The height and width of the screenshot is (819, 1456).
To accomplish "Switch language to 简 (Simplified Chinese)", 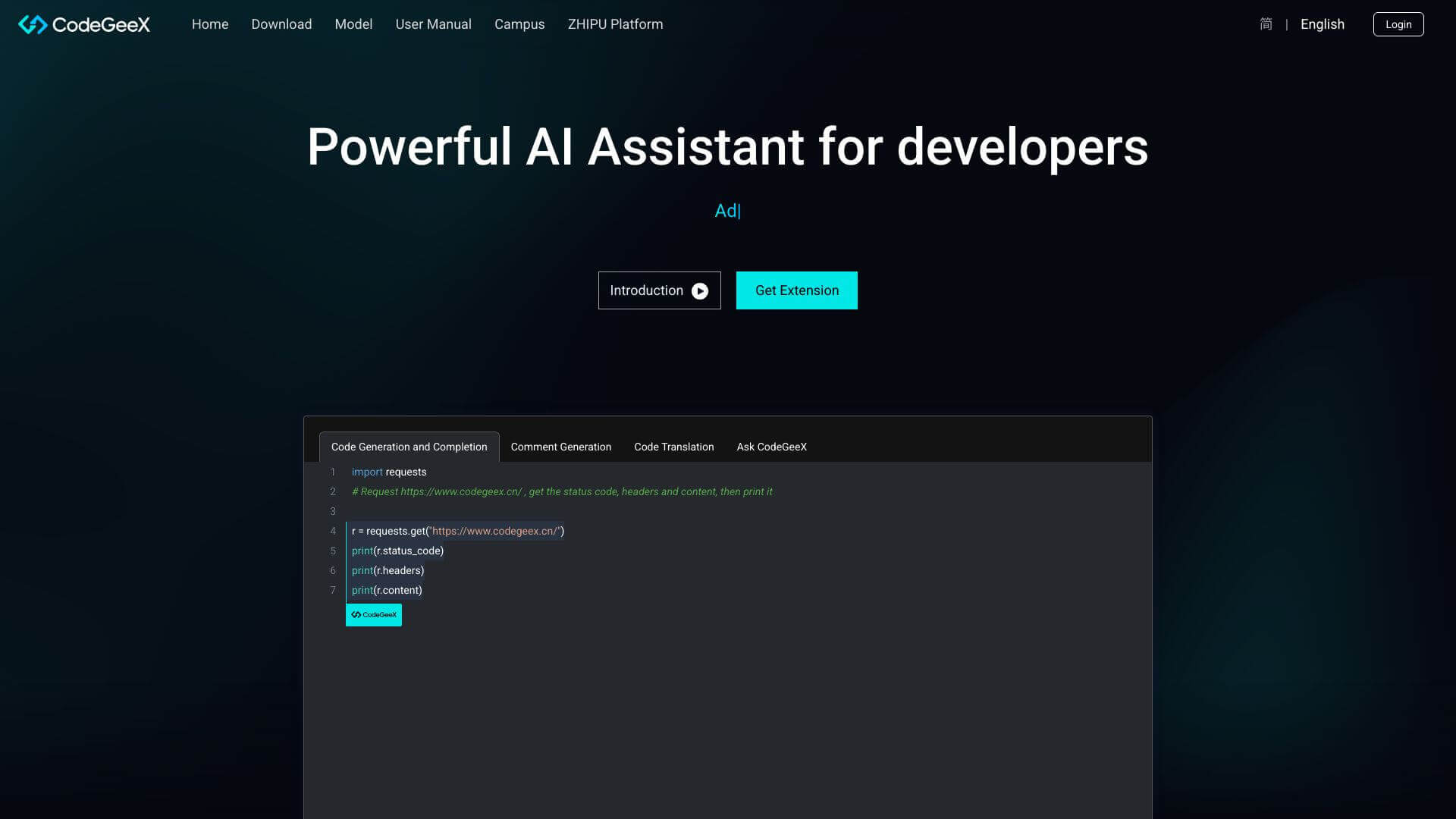I will point(1265,24).
